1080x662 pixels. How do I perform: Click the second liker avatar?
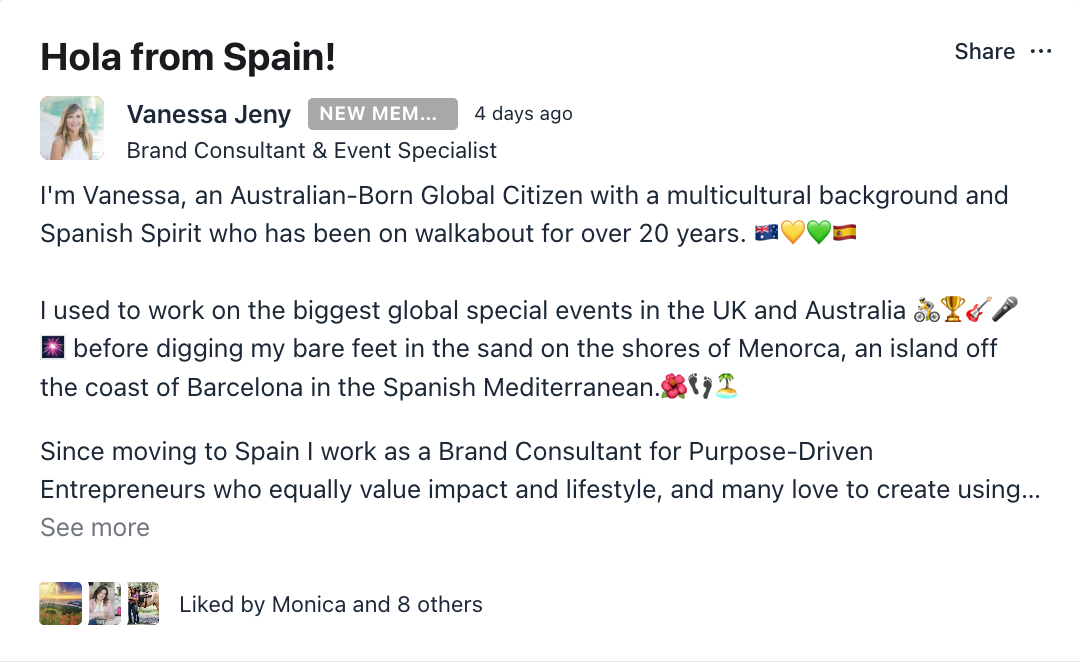(104, 604)
